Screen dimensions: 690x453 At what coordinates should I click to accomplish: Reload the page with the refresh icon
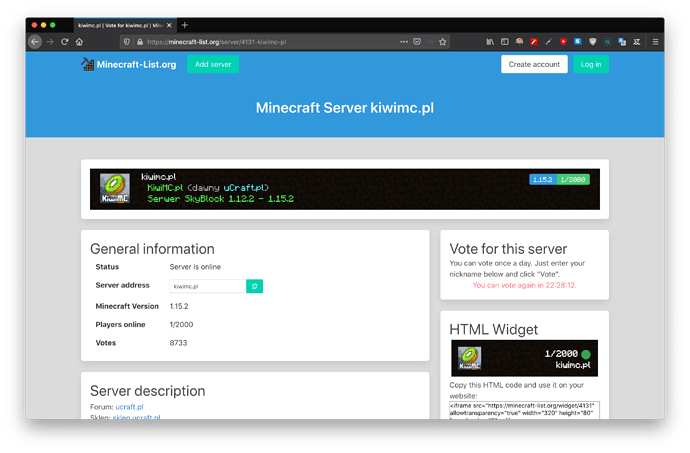pos(65,42)
